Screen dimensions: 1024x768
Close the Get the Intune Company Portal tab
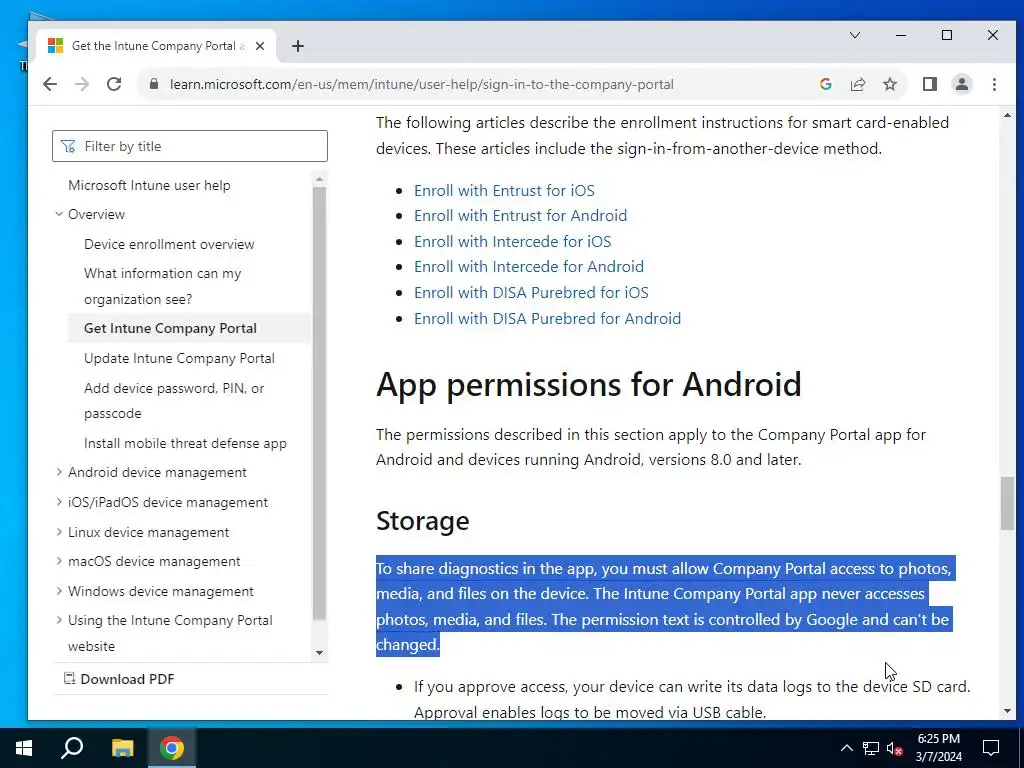pyautogui.click(x=260, y=46)
